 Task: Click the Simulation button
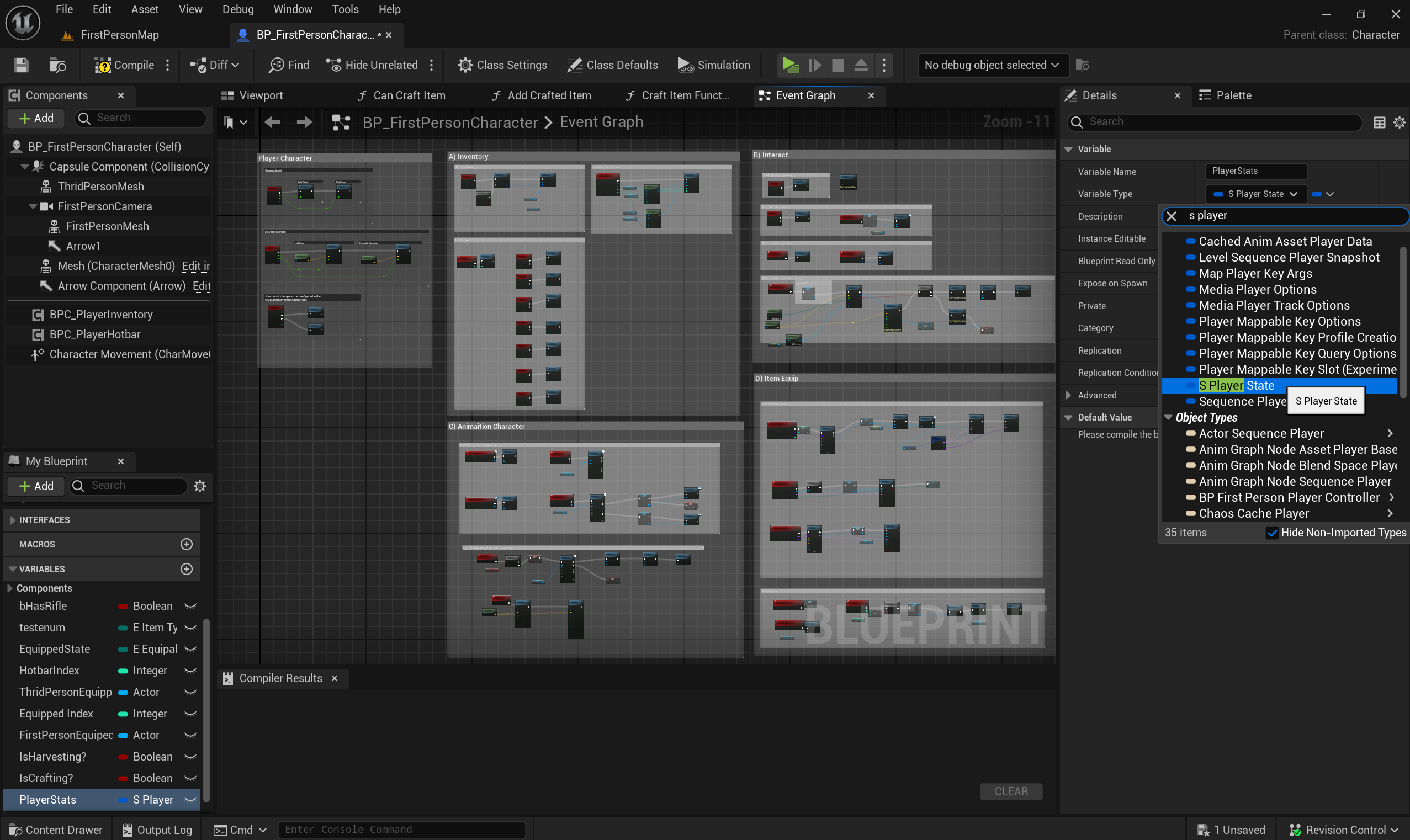713,65
